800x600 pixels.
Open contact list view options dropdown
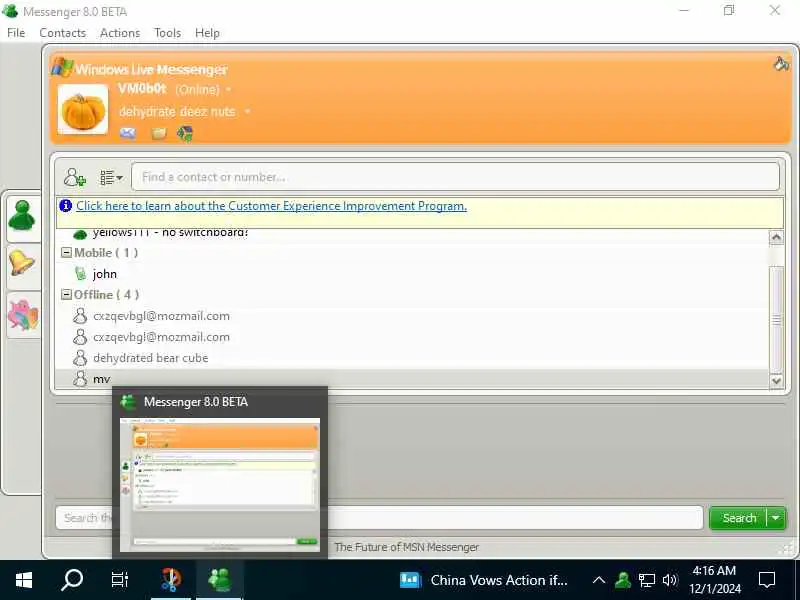click(111, 178)
